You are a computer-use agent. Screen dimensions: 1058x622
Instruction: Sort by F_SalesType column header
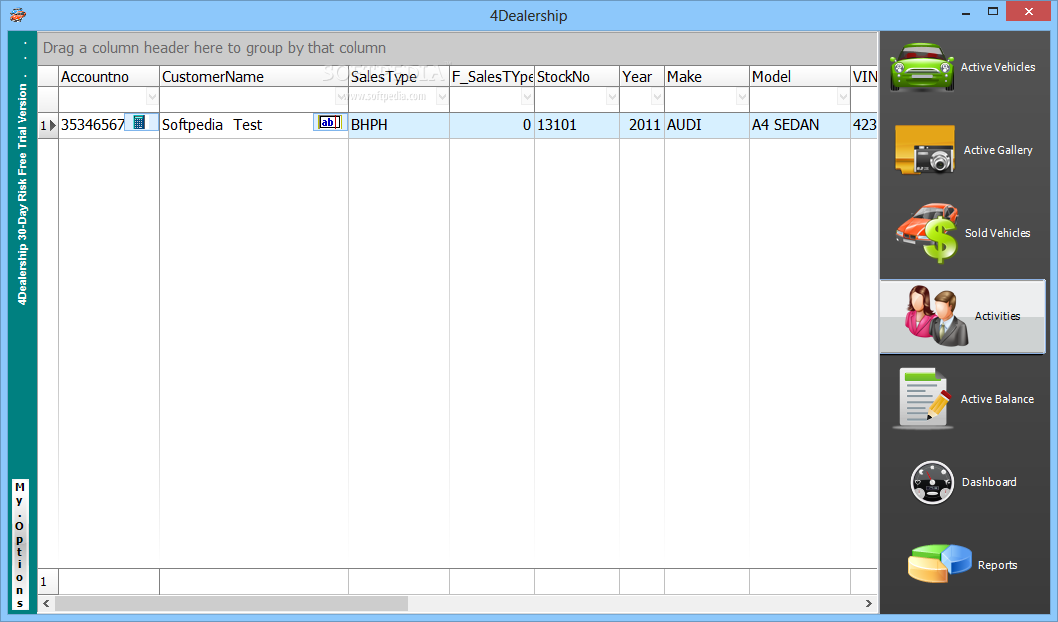click(x=492, y=76)
